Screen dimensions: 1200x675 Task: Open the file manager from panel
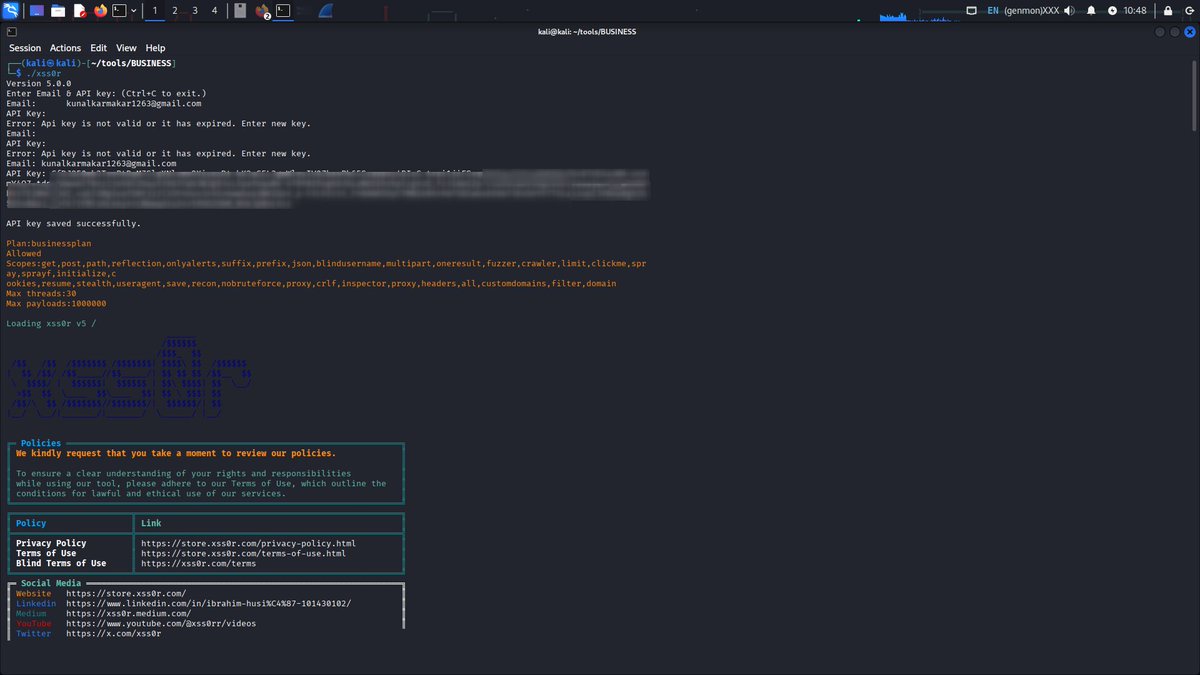(58, 11)
